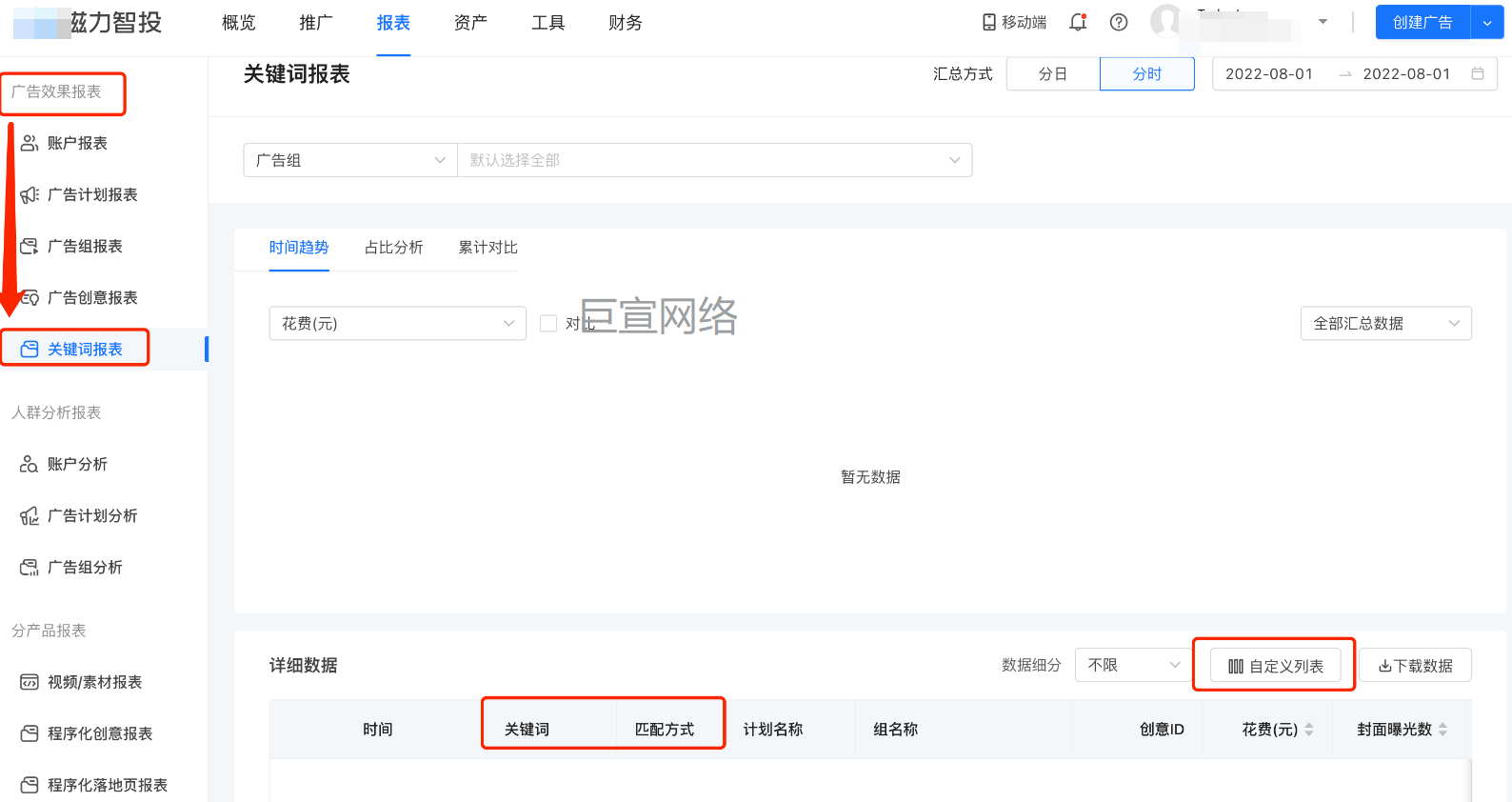
Task: Click the calendar icon in date range
Action: point(1478,73)
